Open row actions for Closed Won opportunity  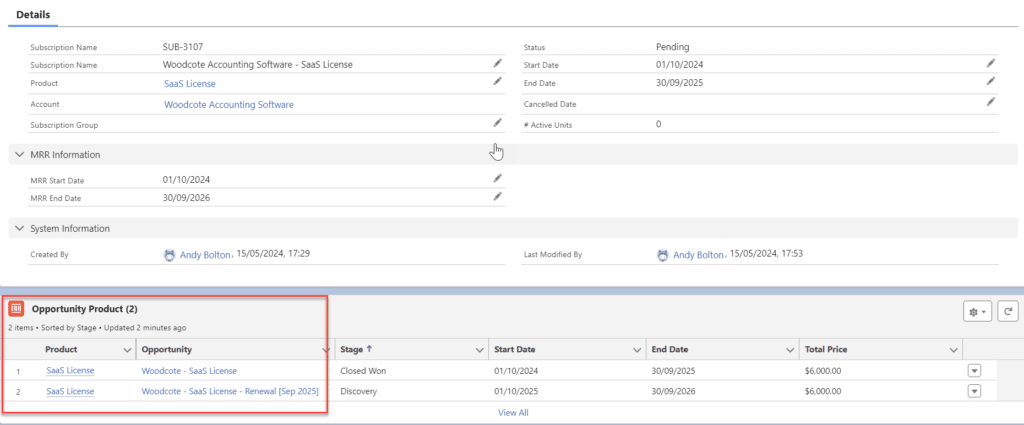(975, 371)
